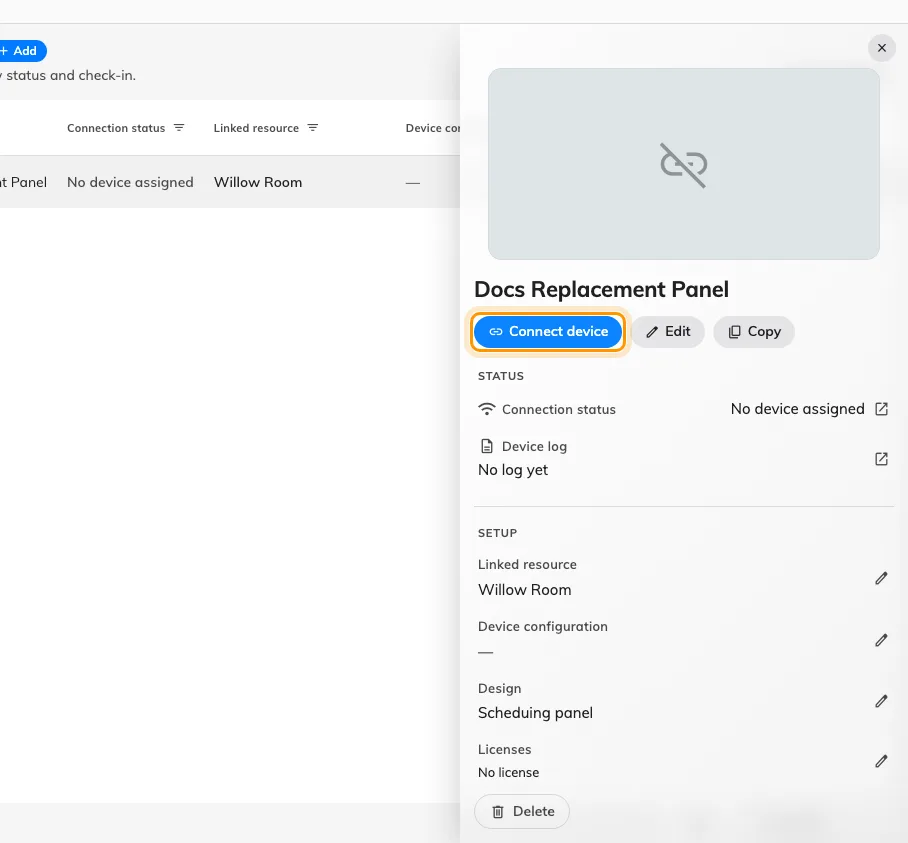Click the Connect device button

(x=548, y=332)
